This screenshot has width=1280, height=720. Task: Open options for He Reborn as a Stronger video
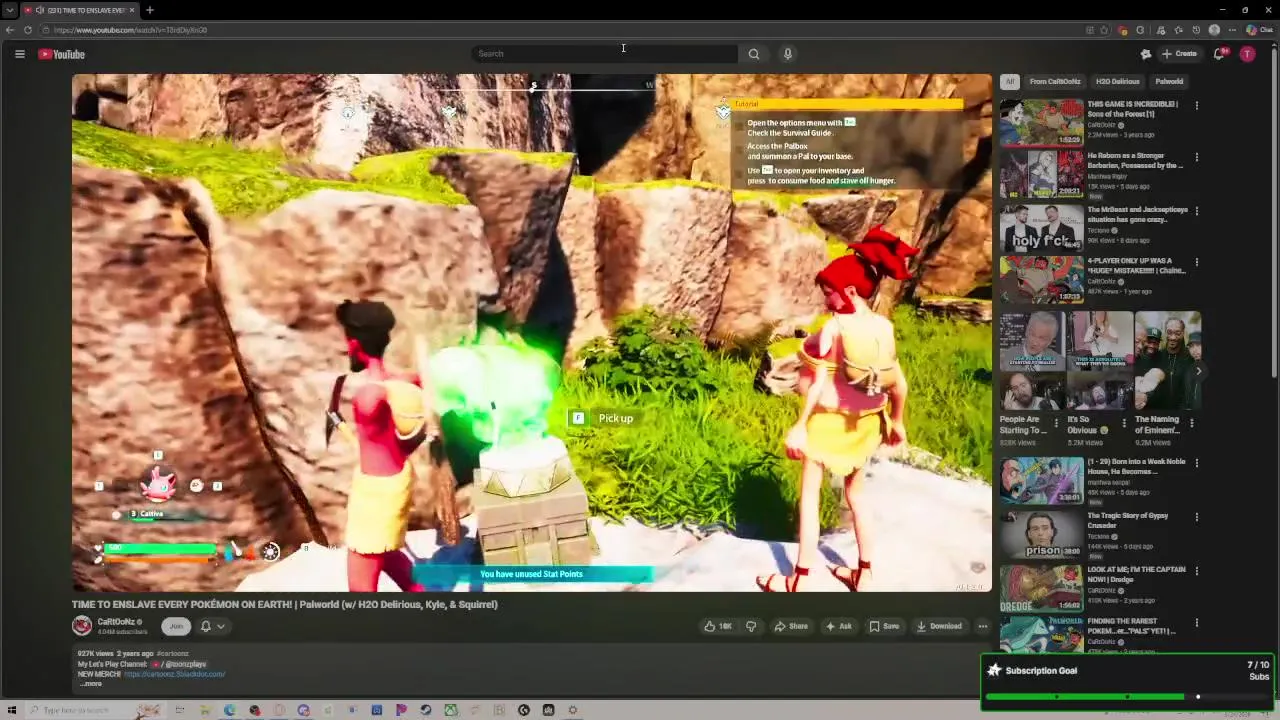[1196, 157]
